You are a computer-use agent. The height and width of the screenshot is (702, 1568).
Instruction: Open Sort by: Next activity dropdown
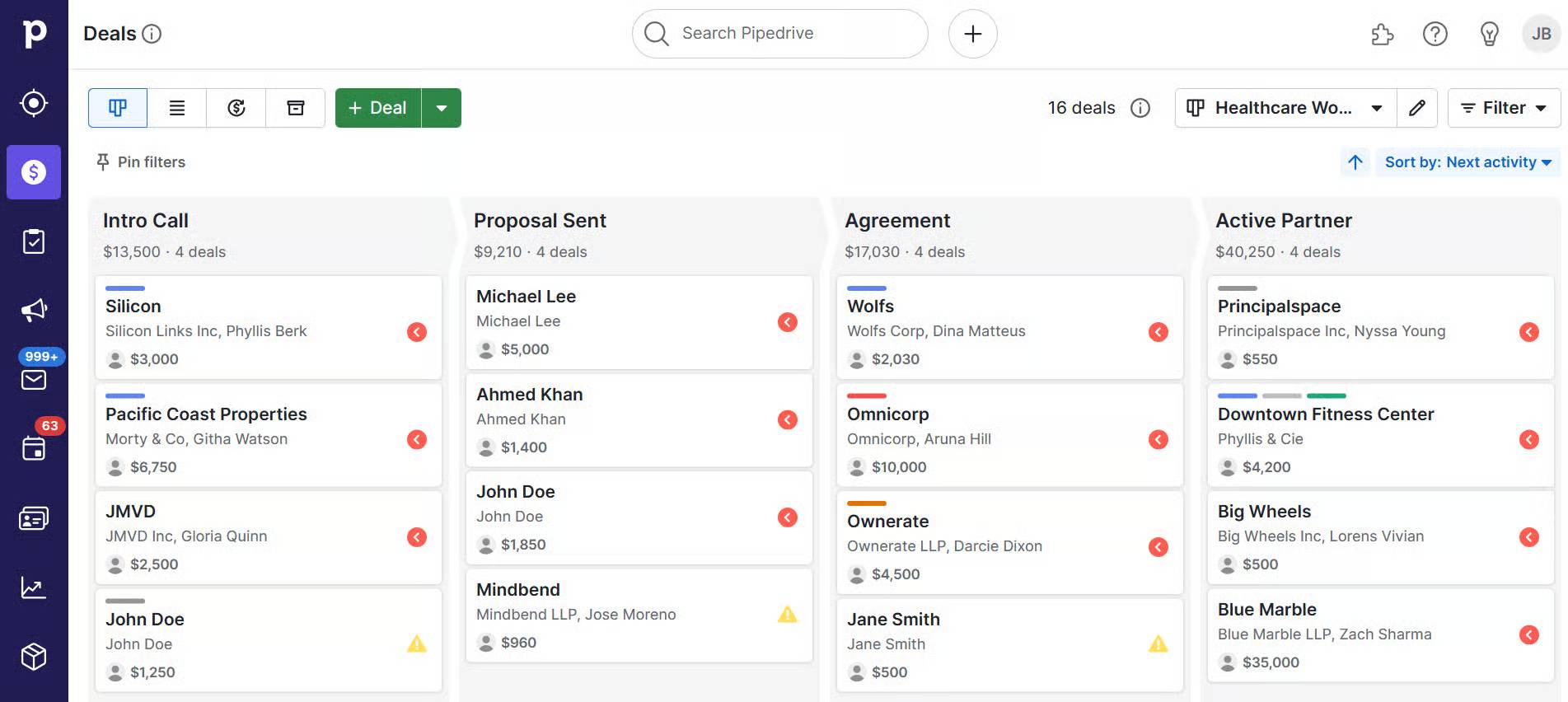1468,162
